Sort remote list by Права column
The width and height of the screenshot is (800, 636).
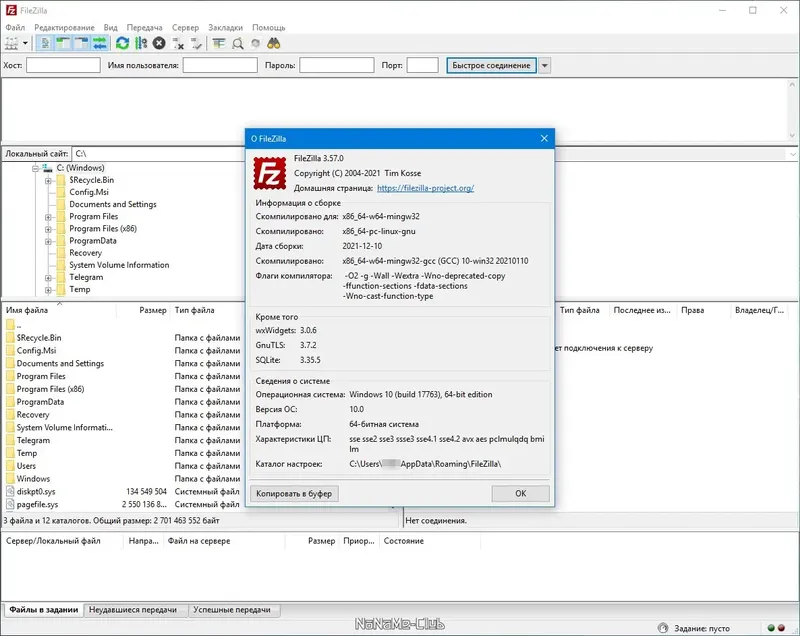(x=702, y=310)
